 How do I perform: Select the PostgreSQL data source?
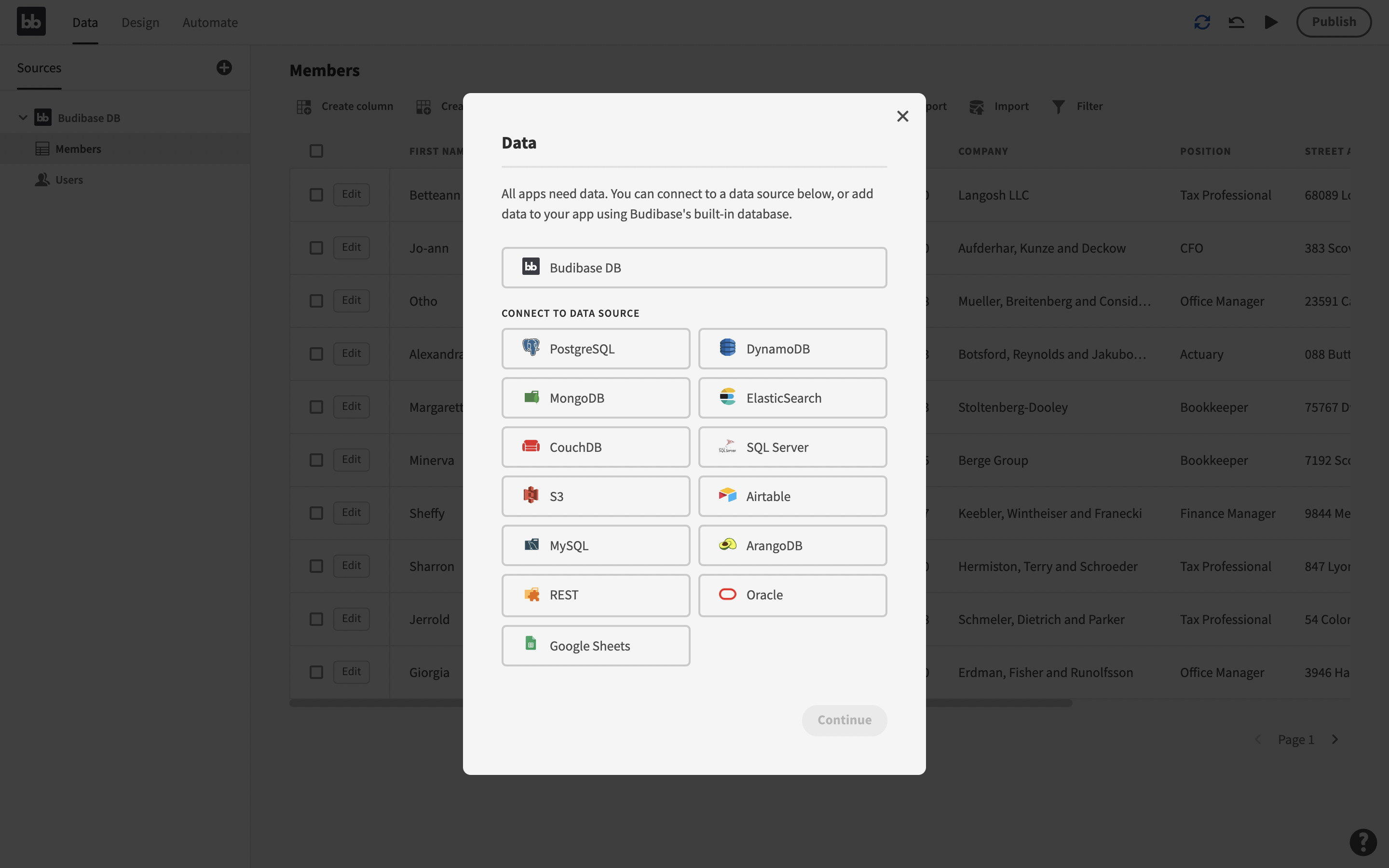pos(595,349)
